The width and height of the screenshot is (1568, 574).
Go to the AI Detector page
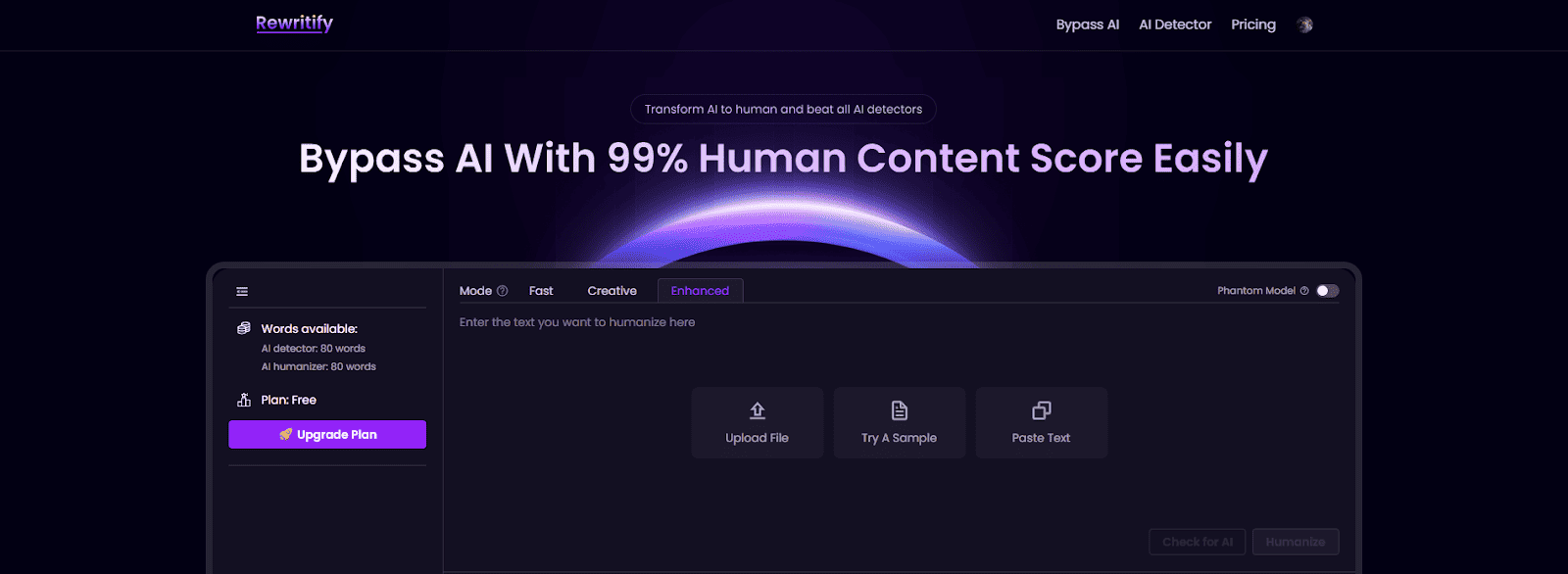[x=1175, y=24]
